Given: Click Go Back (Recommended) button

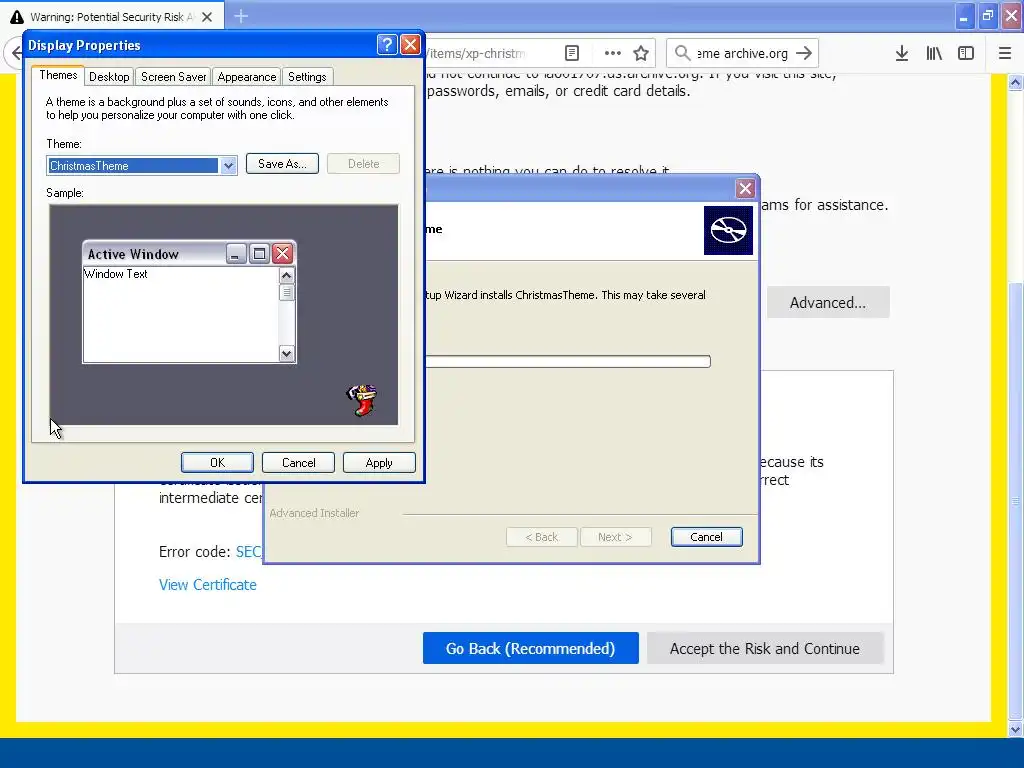Looking at the screenshot, I should click(x=530, y=648).
